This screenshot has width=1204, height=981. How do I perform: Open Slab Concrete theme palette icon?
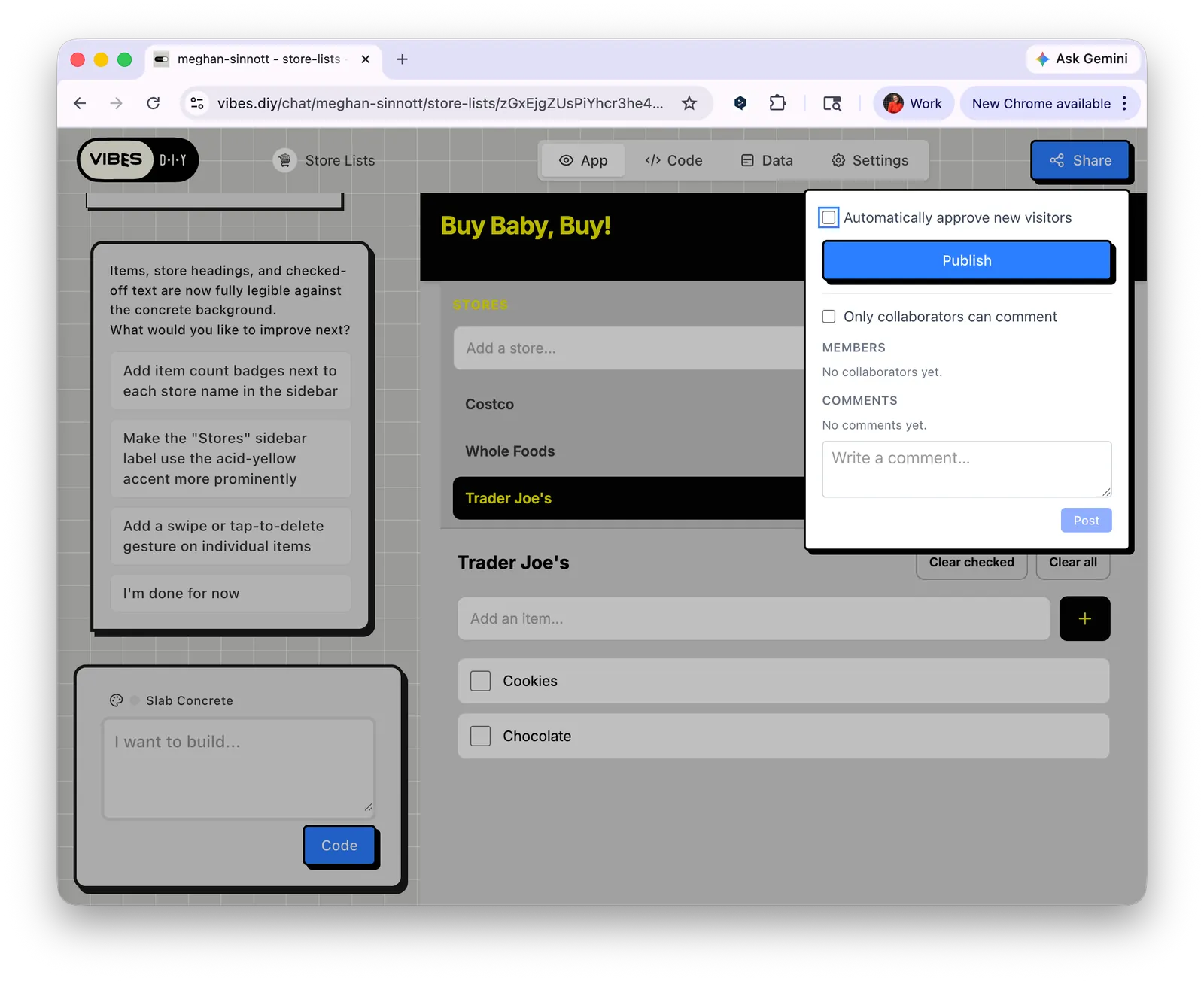click(x=116, y=700)
